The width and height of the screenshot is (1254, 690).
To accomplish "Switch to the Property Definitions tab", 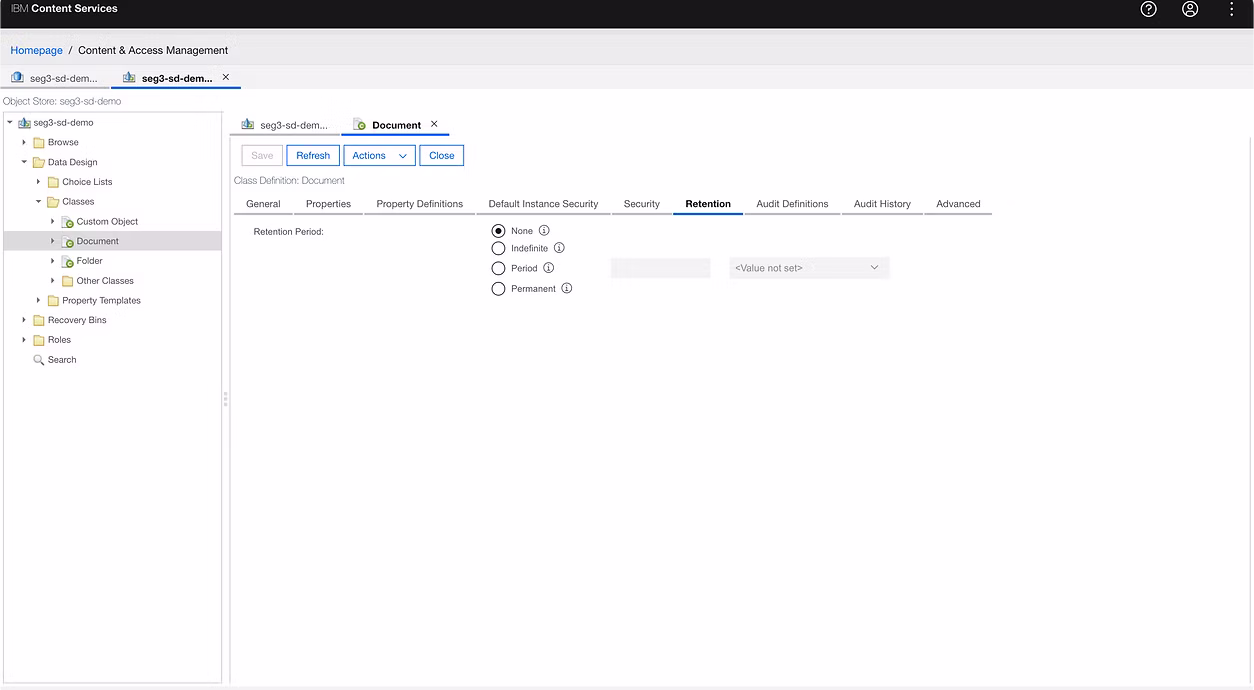I will point(419,204).
